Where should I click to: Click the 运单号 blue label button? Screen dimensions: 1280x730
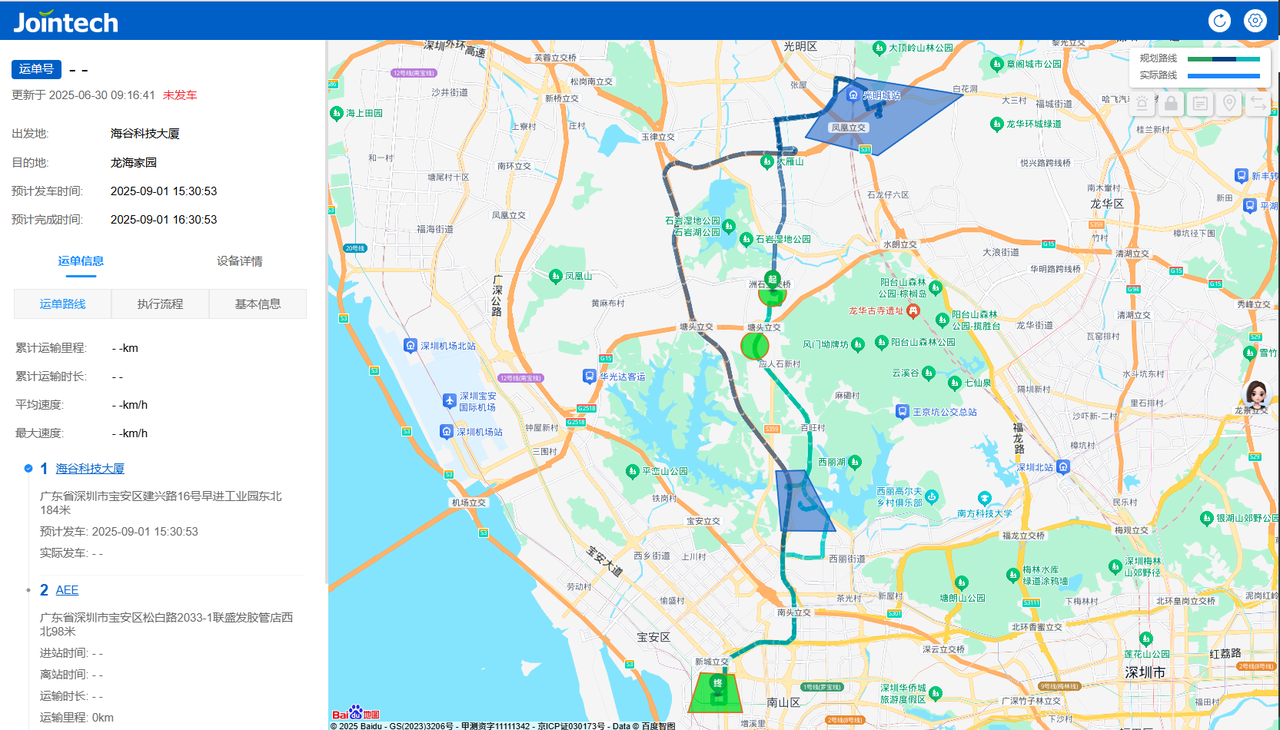point(37,69)
